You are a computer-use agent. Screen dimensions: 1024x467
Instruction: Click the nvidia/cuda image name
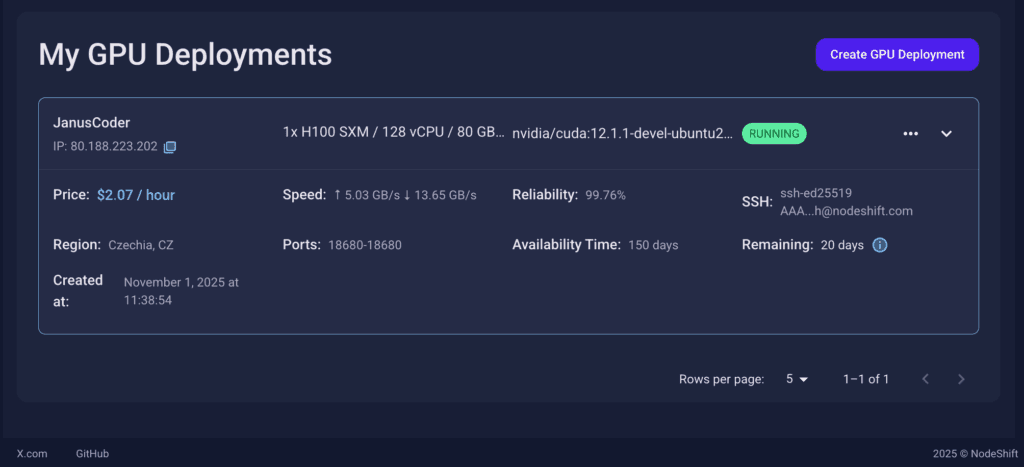tap(623, 134)
